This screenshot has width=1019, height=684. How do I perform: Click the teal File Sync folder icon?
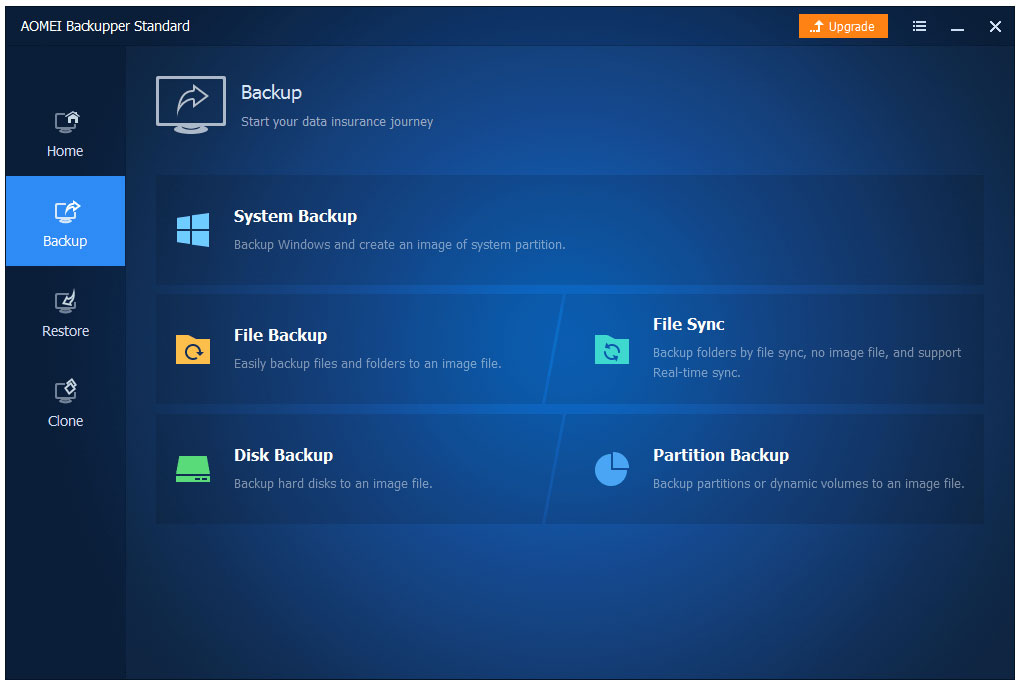point(612,349)
